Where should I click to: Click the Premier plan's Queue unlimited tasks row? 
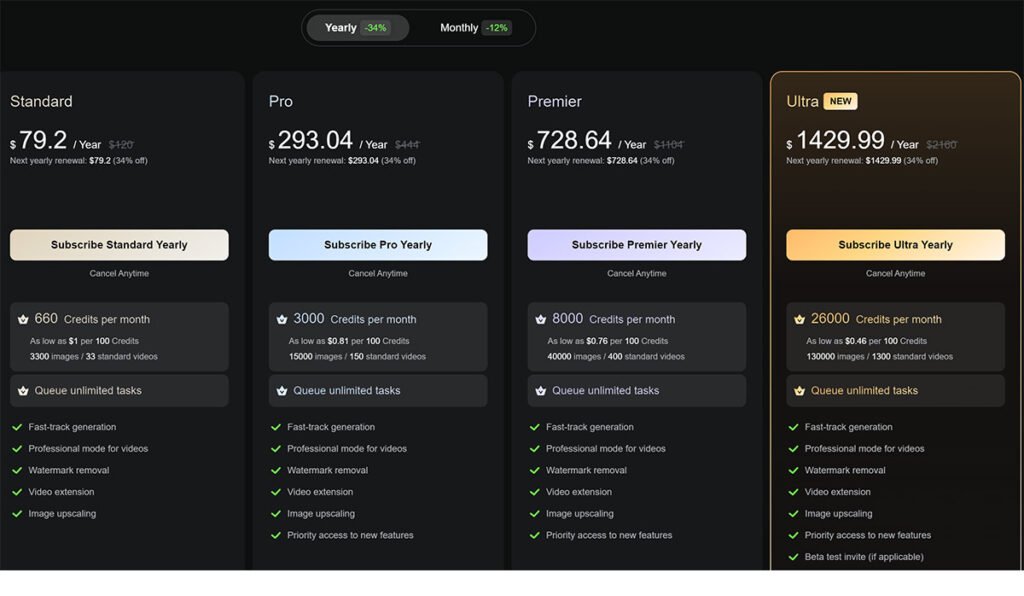(x=636, y=391)
